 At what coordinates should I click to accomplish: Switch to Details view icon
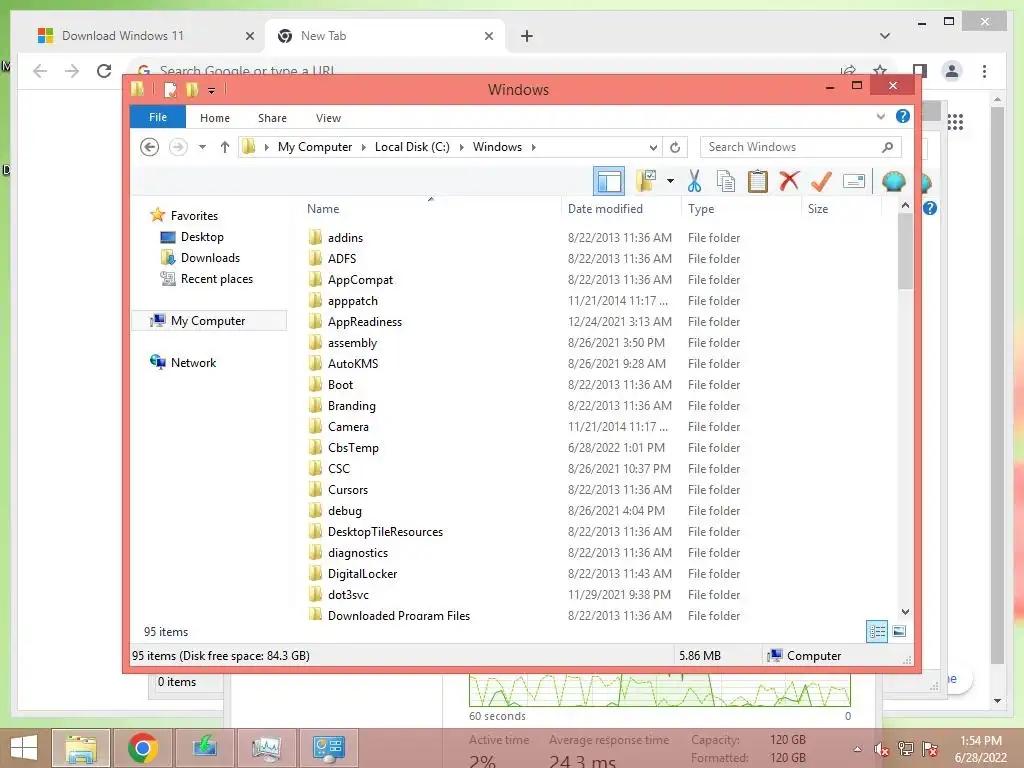pos(877,631)
